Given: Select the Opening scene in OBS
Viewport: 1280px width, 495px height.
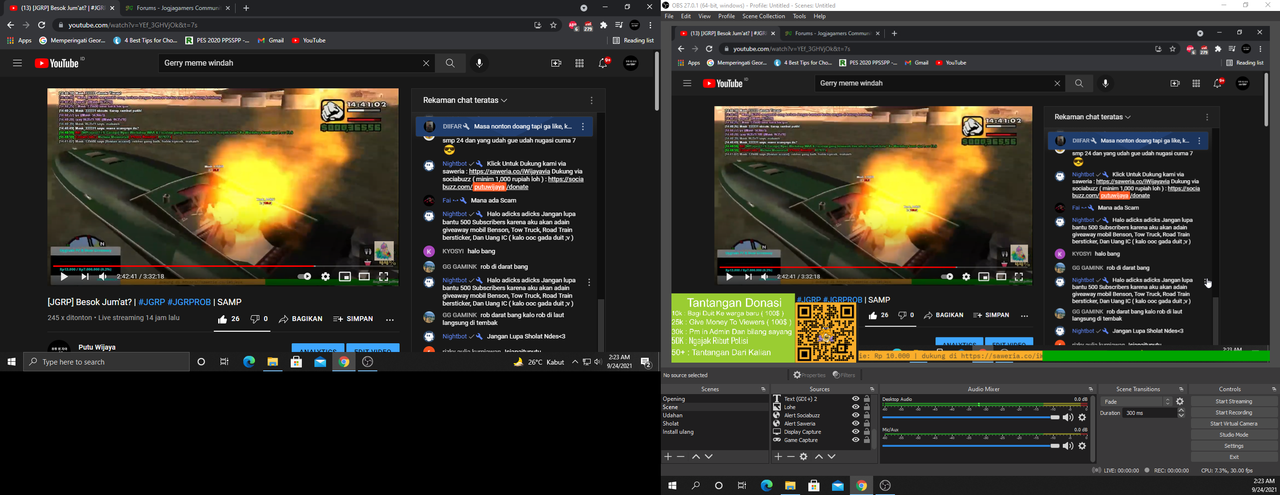Looking at the screenshot, I should click(714, 398).
